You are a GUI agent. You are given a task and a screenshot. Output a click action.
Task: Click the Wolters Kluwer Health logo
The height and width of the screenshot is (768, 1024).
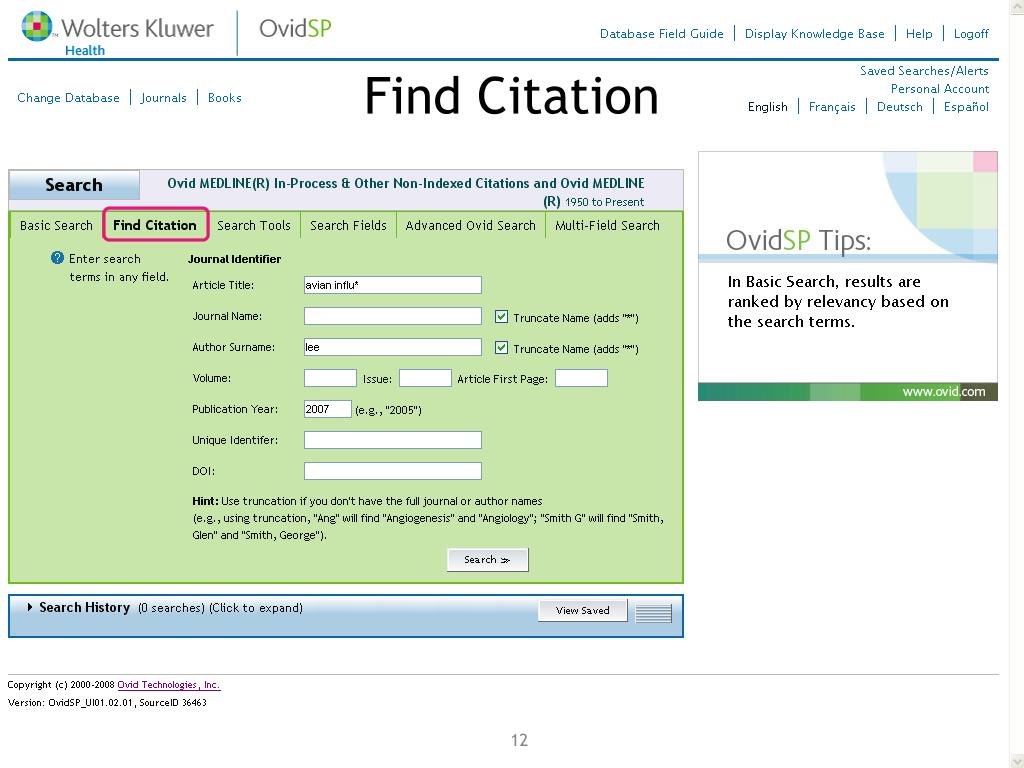118,34
